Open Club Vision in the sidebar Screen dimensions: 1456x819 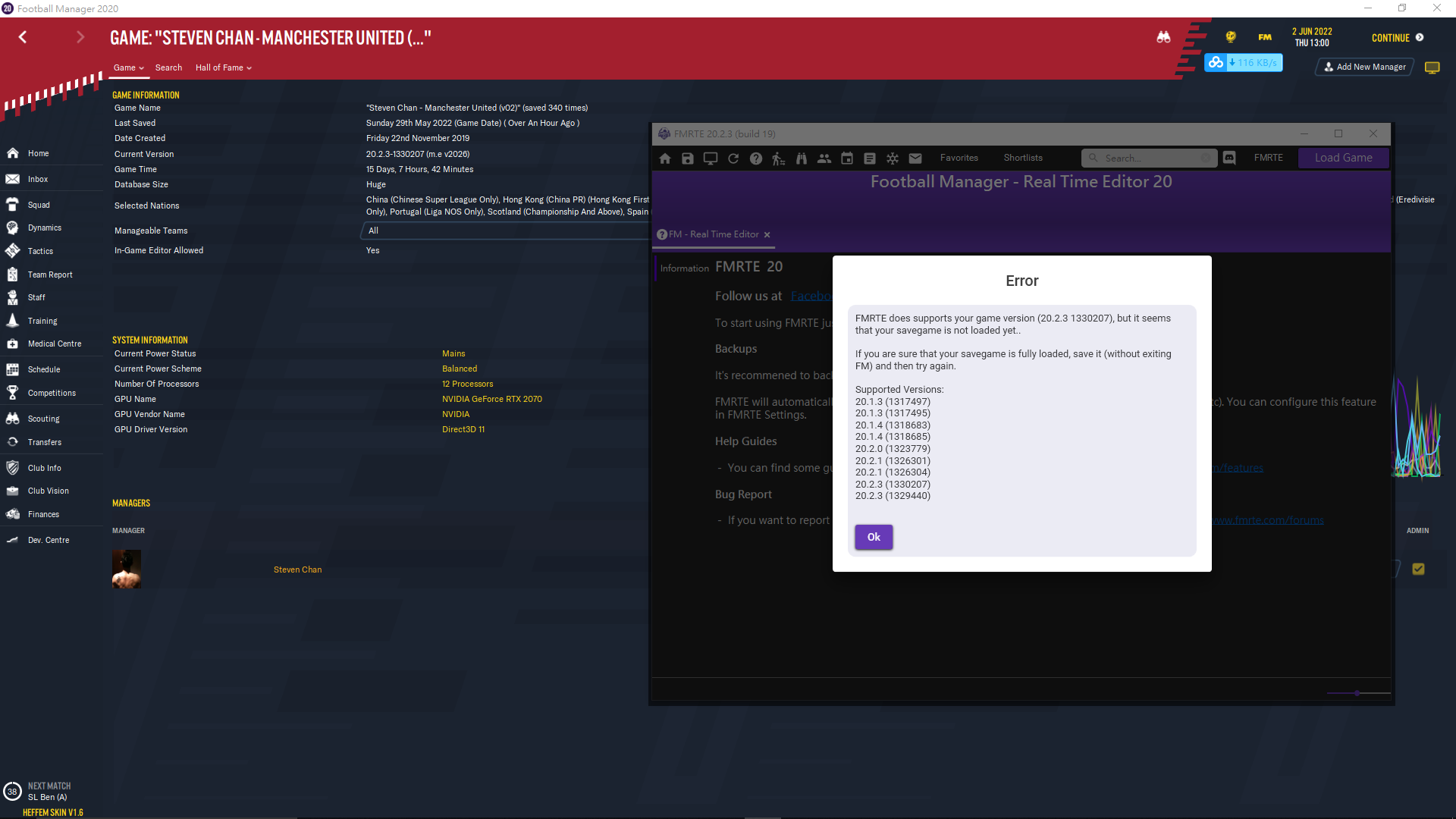click(x=48, y=491)
